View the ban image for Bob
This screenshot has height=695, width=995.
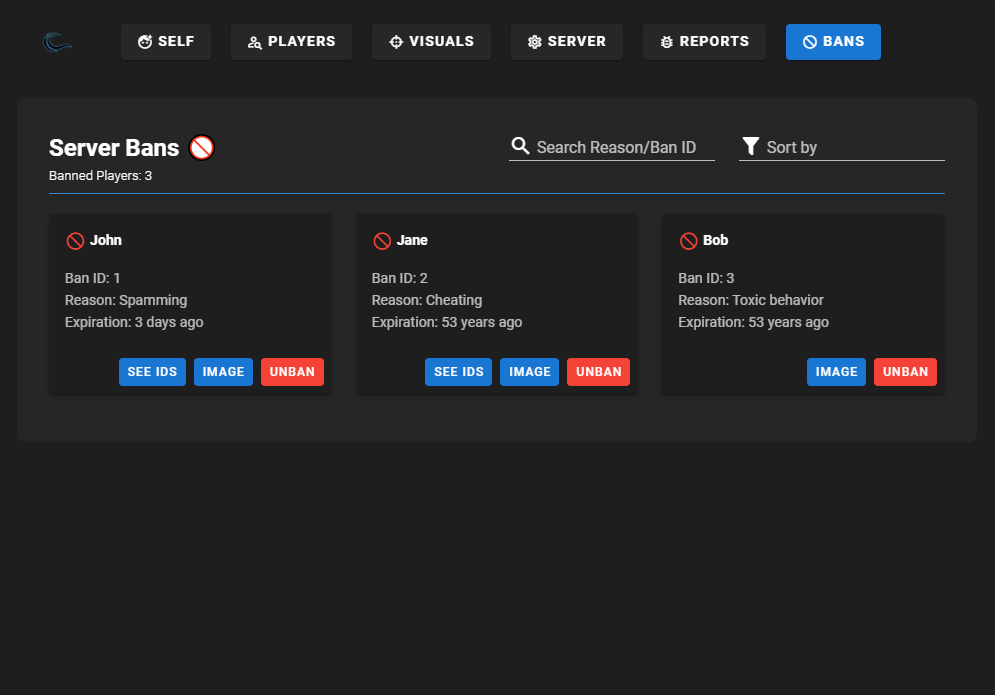(836, 371)
